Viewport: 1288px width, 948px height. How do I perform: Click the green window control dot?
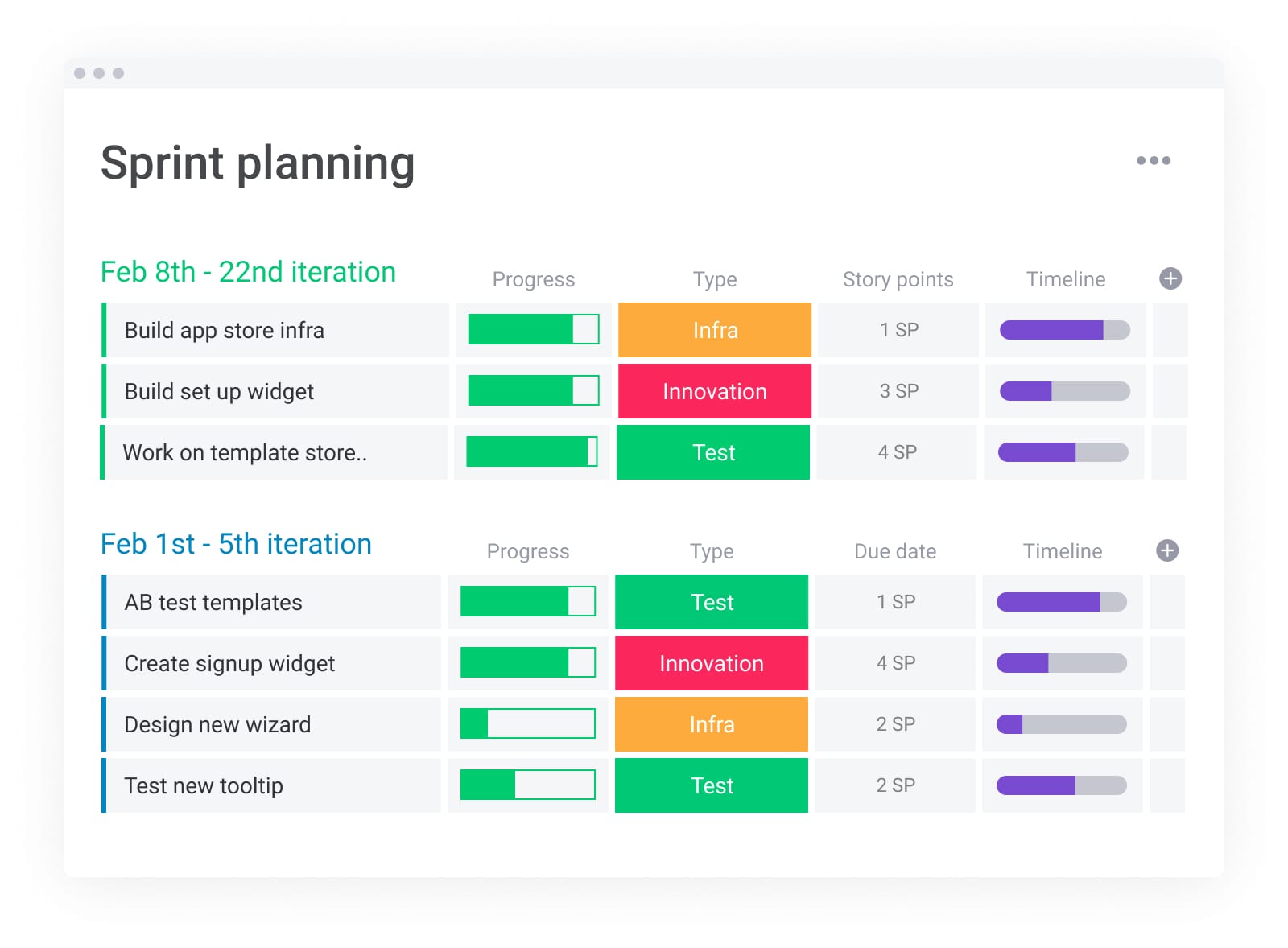pyautogui.click(x=118, y=72)
